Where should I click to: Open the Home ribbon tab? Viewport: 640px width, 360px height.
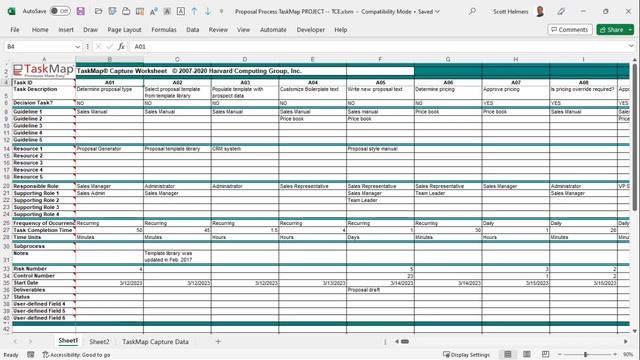click(x=40, y=30)
